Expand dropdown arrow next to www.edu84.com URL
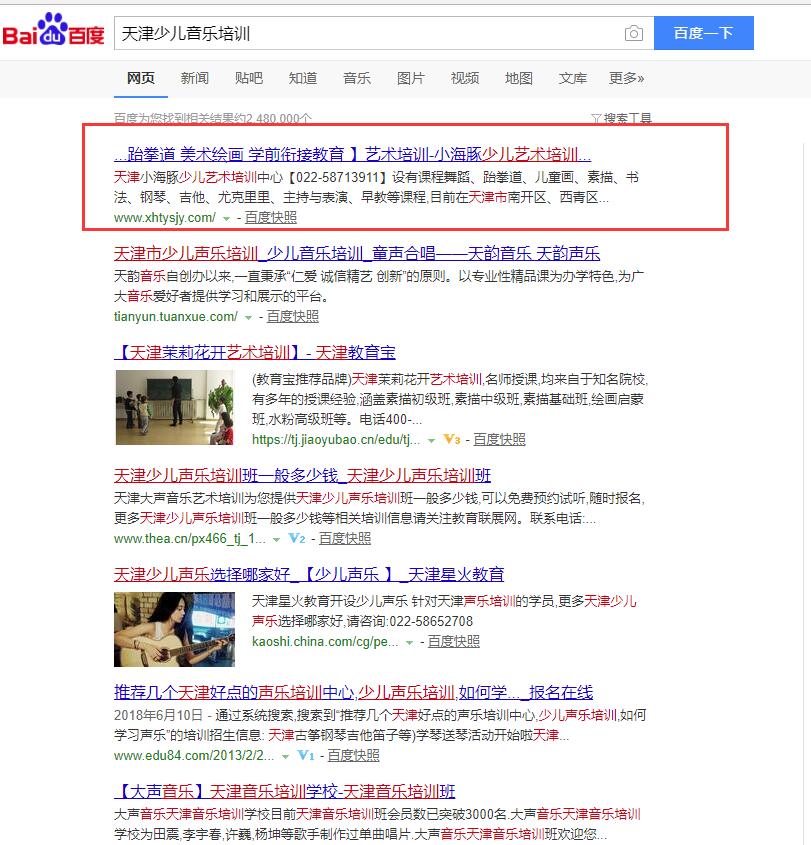811x845 pixels. pyautogui.click(x=285, y=757)
